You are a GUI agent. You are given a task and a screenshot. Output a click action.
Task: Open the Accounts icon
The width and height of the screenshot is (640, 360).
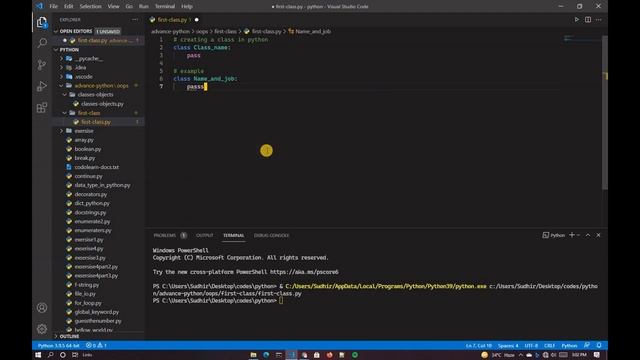point(42,308)
